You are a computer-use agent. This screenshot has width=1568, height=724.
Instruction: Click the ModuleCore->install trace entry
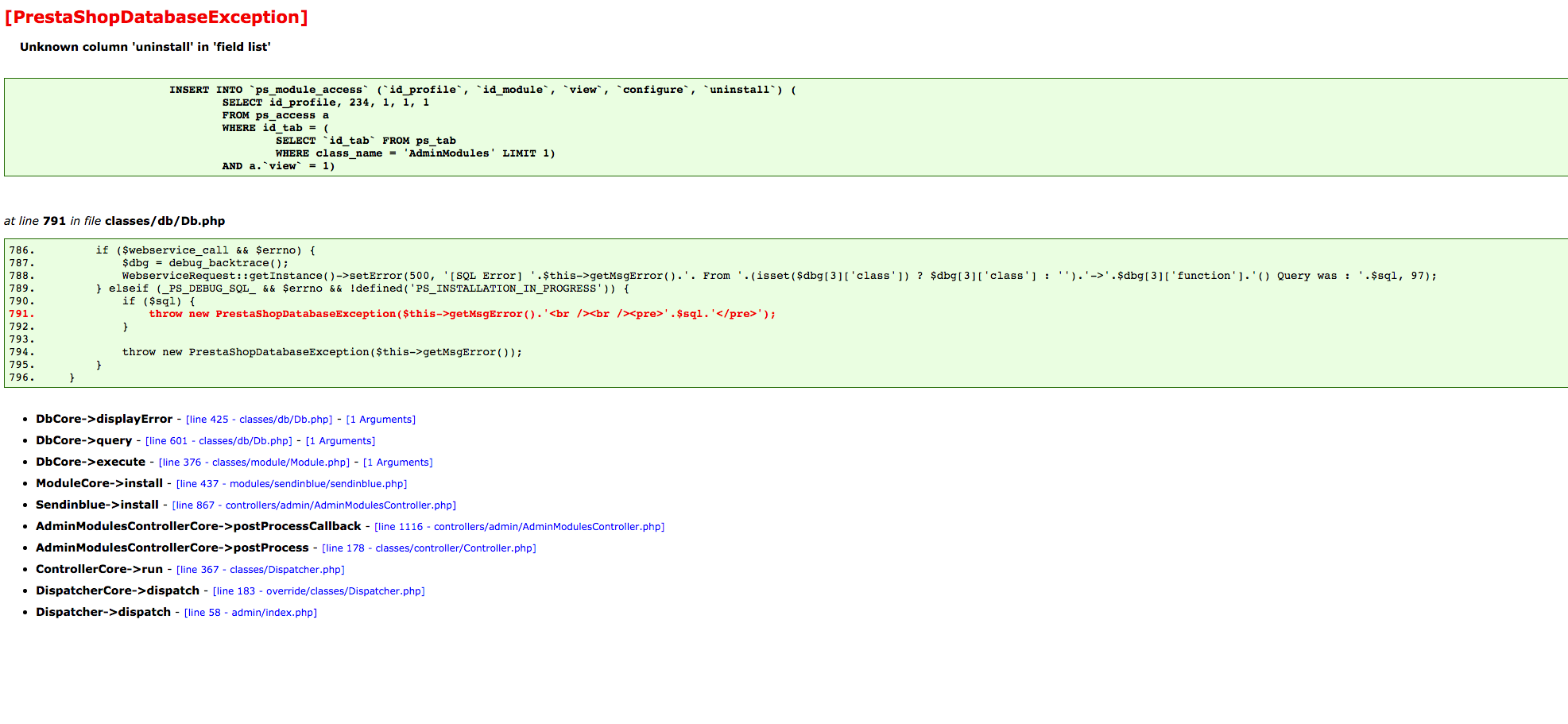(99, 483)
